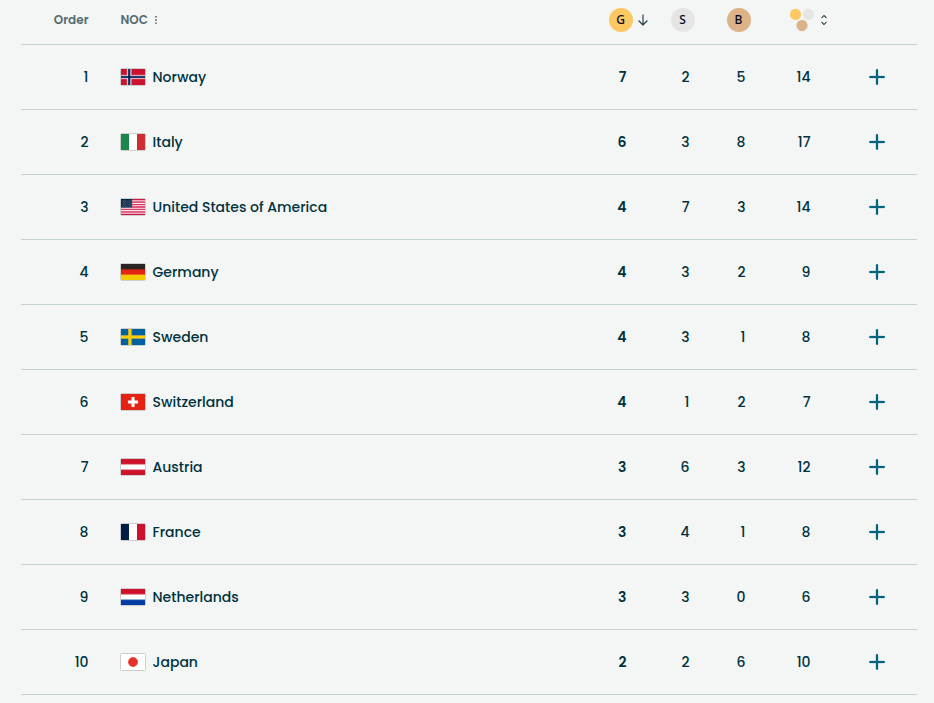The image size is (934, 703).
Task: Show details for Austria
Action: 877,467
